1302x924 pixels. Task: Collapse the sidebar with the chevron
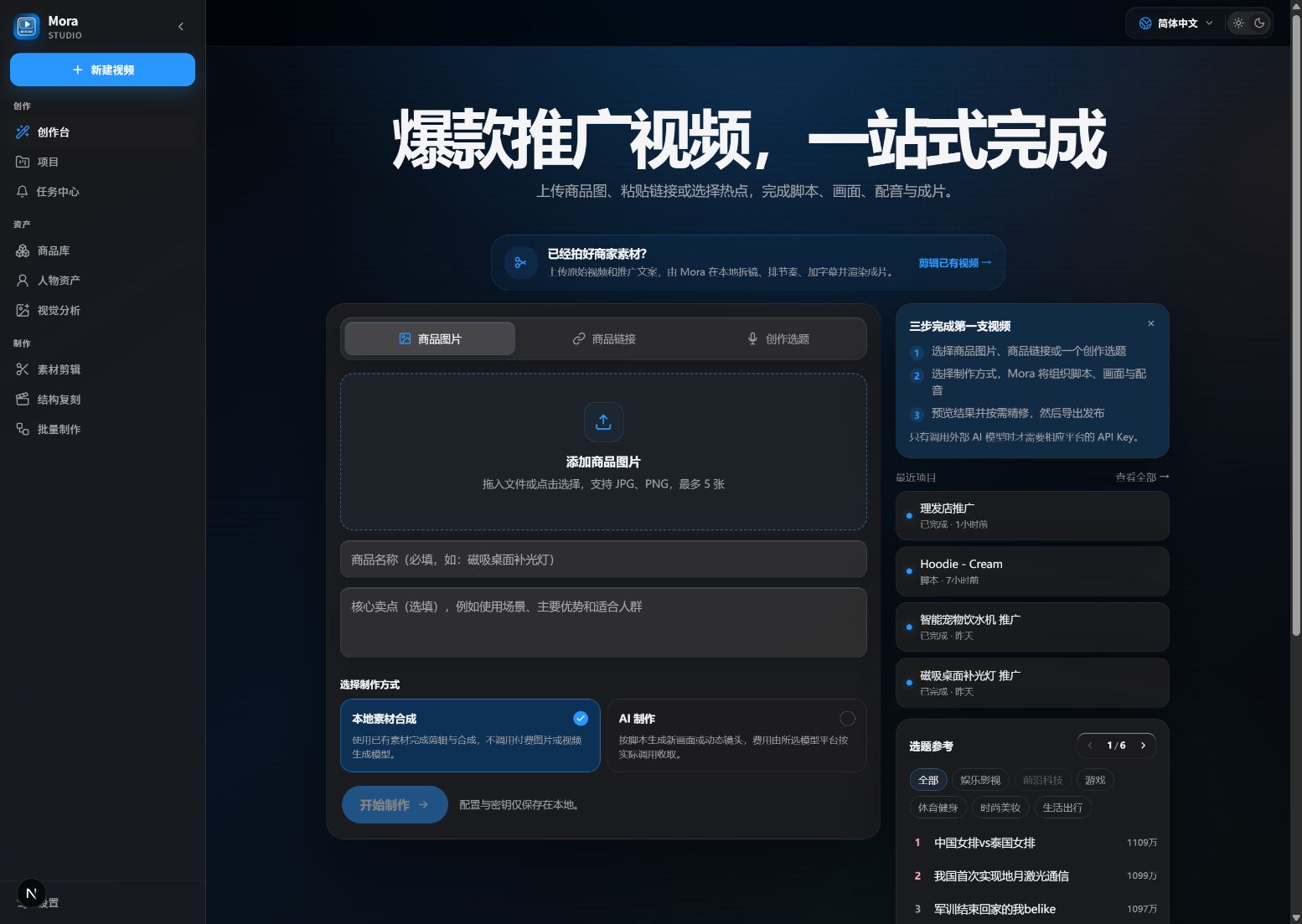[x=181, y=27]
